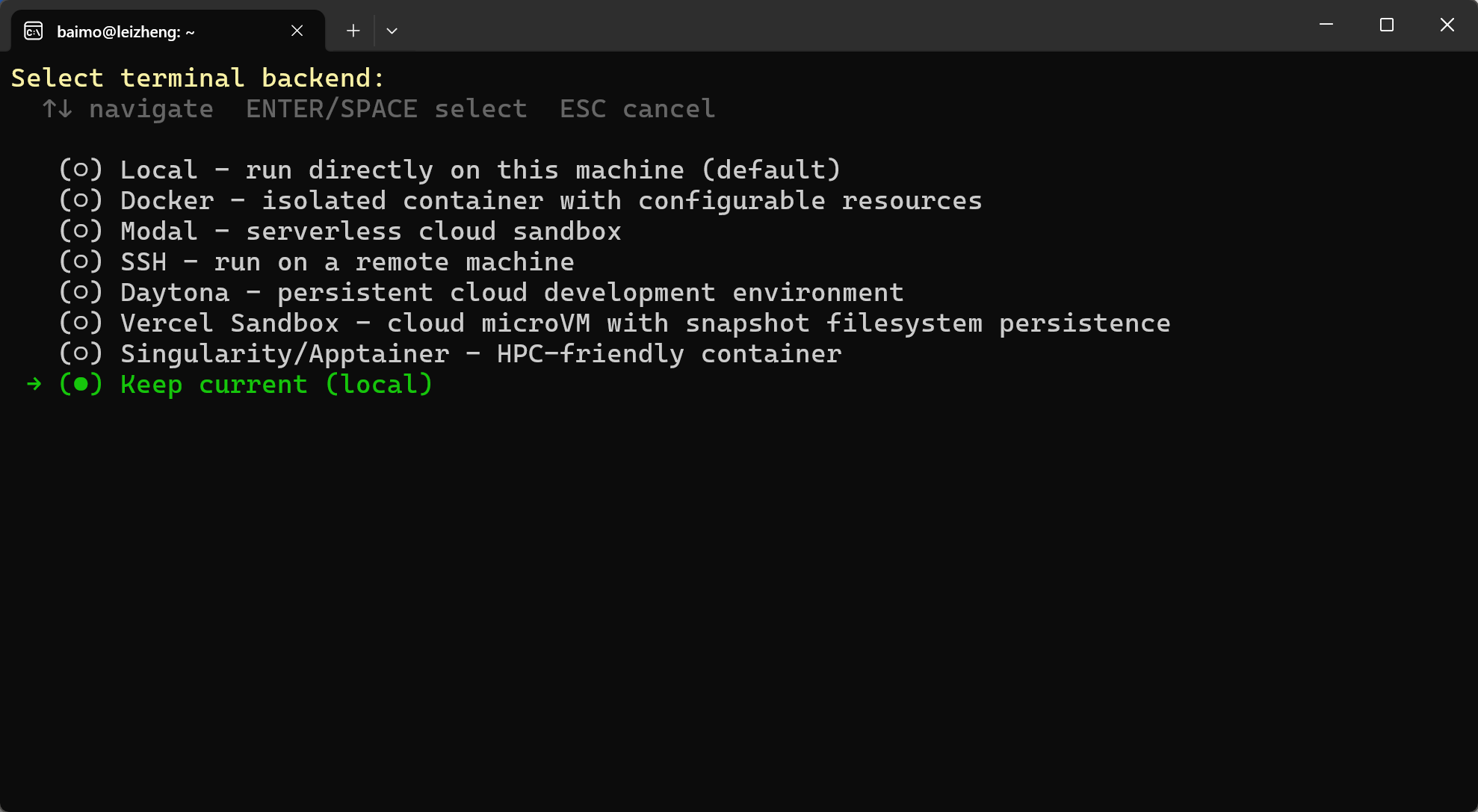Pick the Modal radio button
The image size is (1478, 812).
(x=81, y=231)
